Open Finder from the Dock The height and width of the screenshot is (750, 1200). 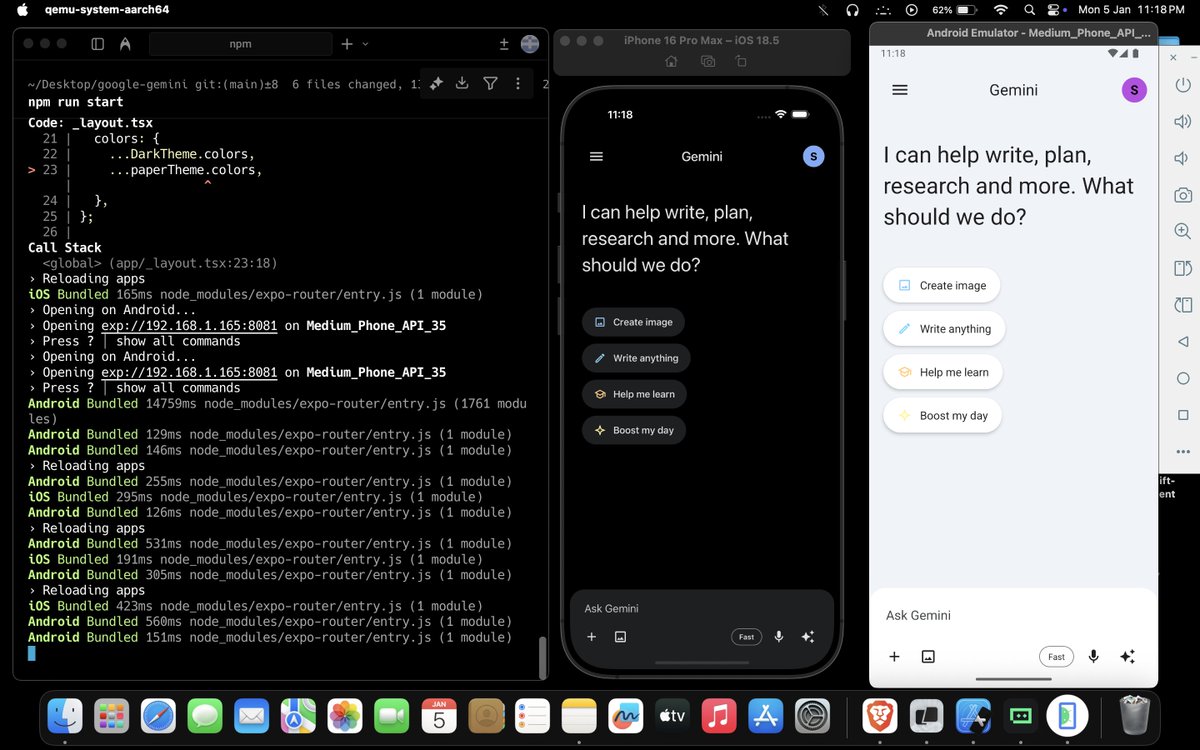pos(65,716)
